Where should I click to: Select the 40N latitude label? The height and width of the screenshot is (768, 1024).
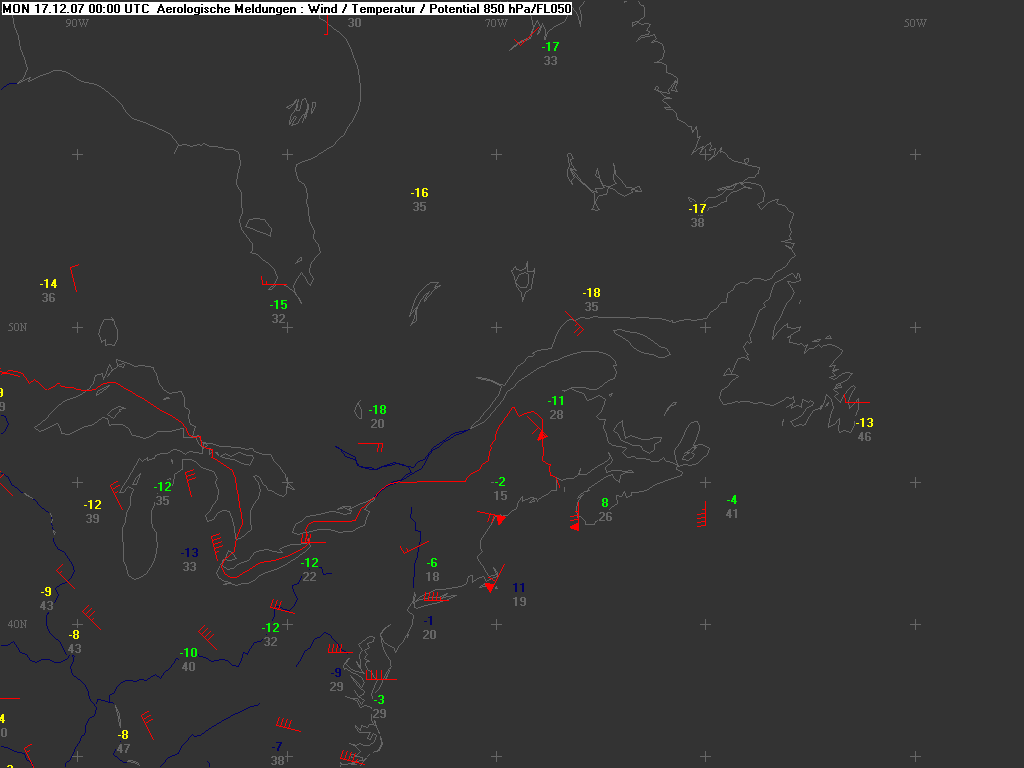[x=17, y=624]
